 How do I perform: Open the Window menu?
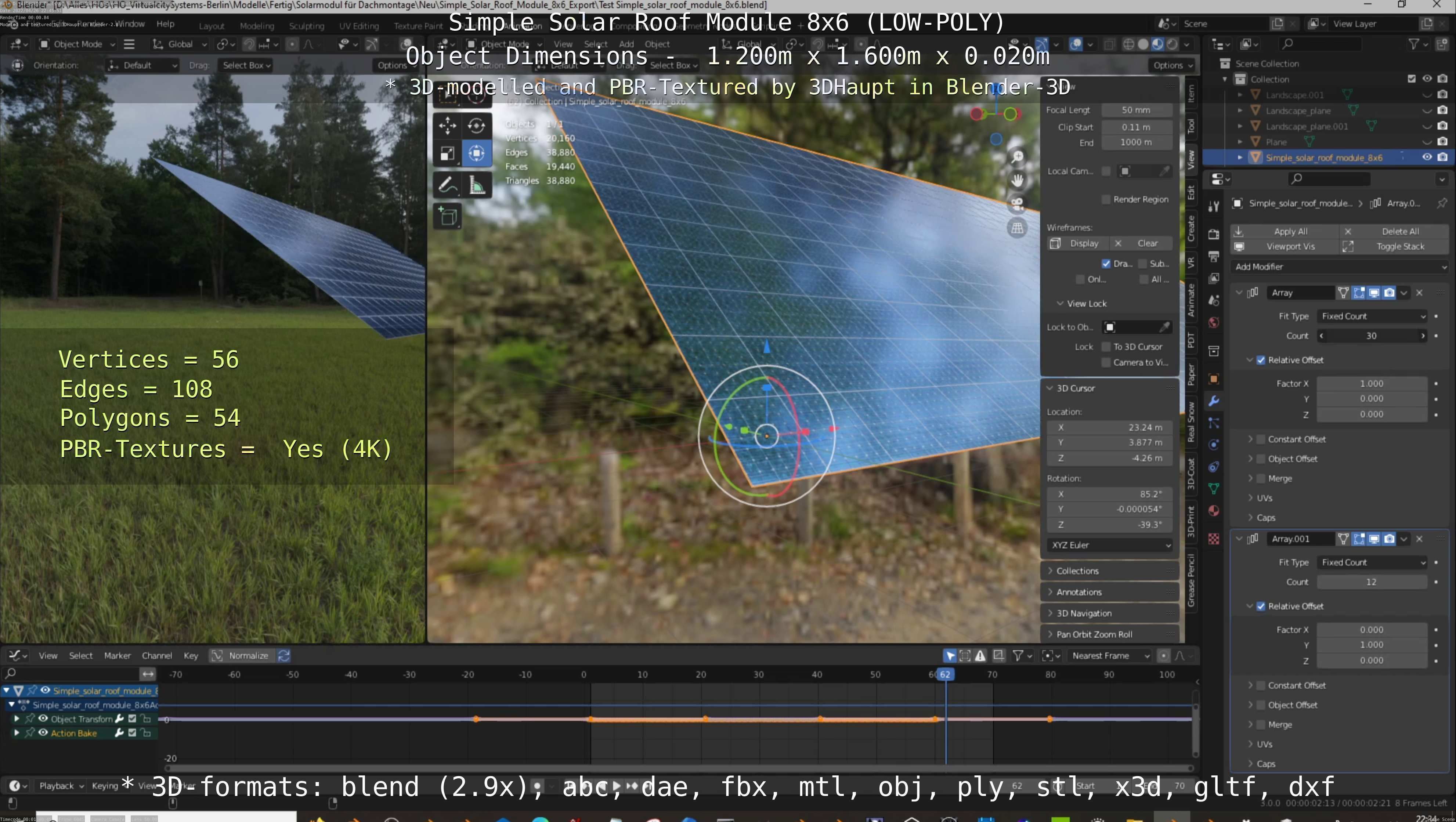(130, 24)
